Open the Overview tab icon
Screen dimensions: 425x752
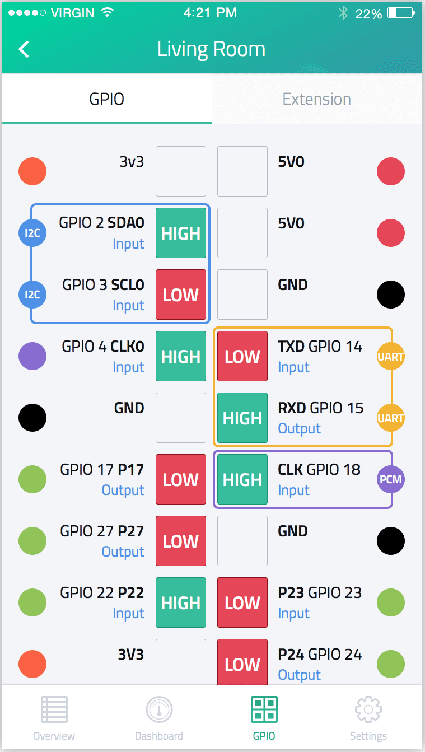coord(54,710)
